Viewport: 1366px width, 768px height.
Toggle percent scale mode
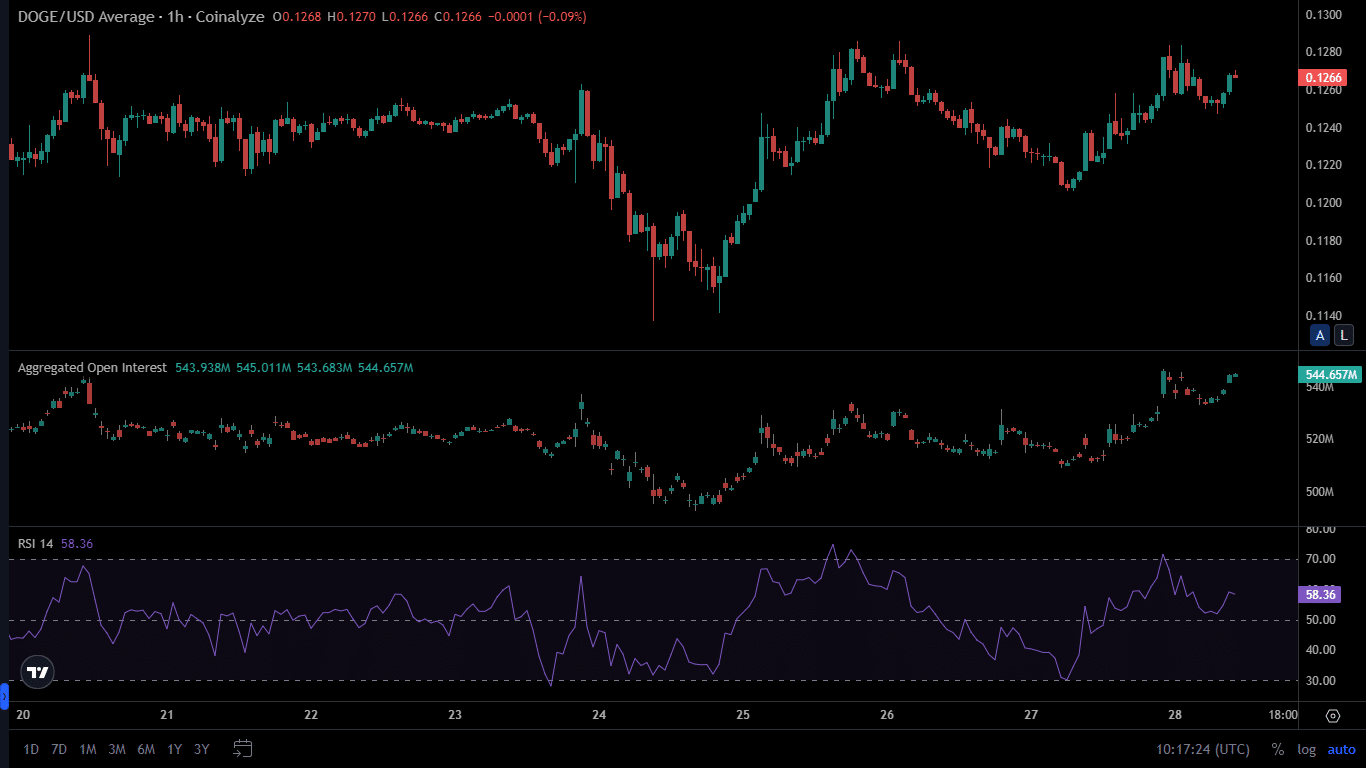(x=1277, y=749)
